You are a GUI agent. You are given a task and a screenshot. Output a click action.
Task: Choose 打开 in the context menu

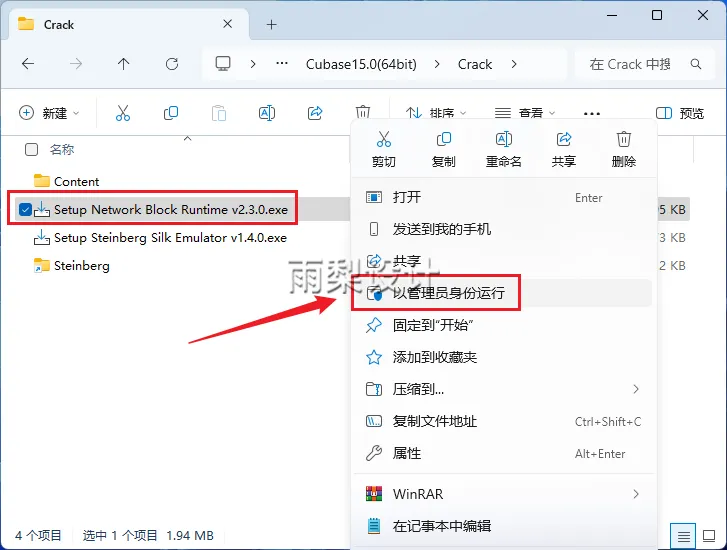pyautogui.click(x=504, y=198)
